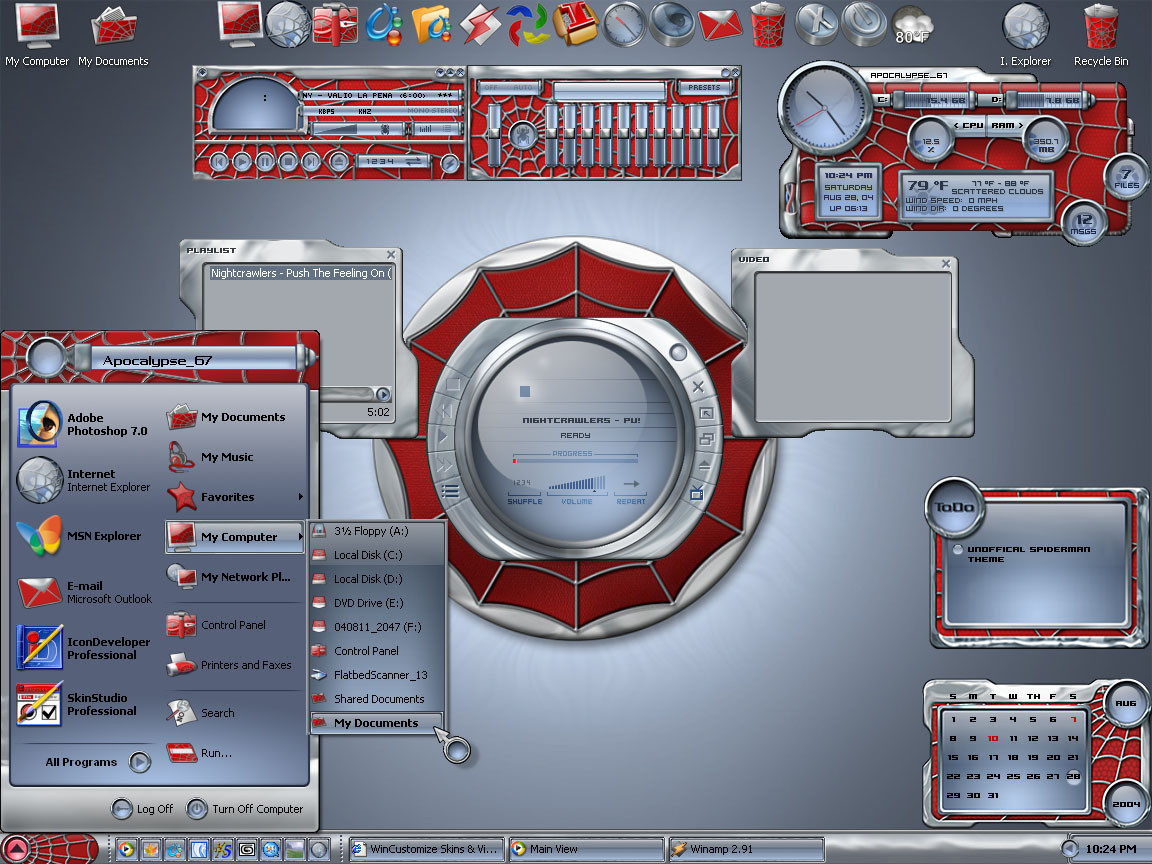Click the eject icon on round player
Screen dimensions: 1152x864
pyautogui.click(x=704, y=465)
